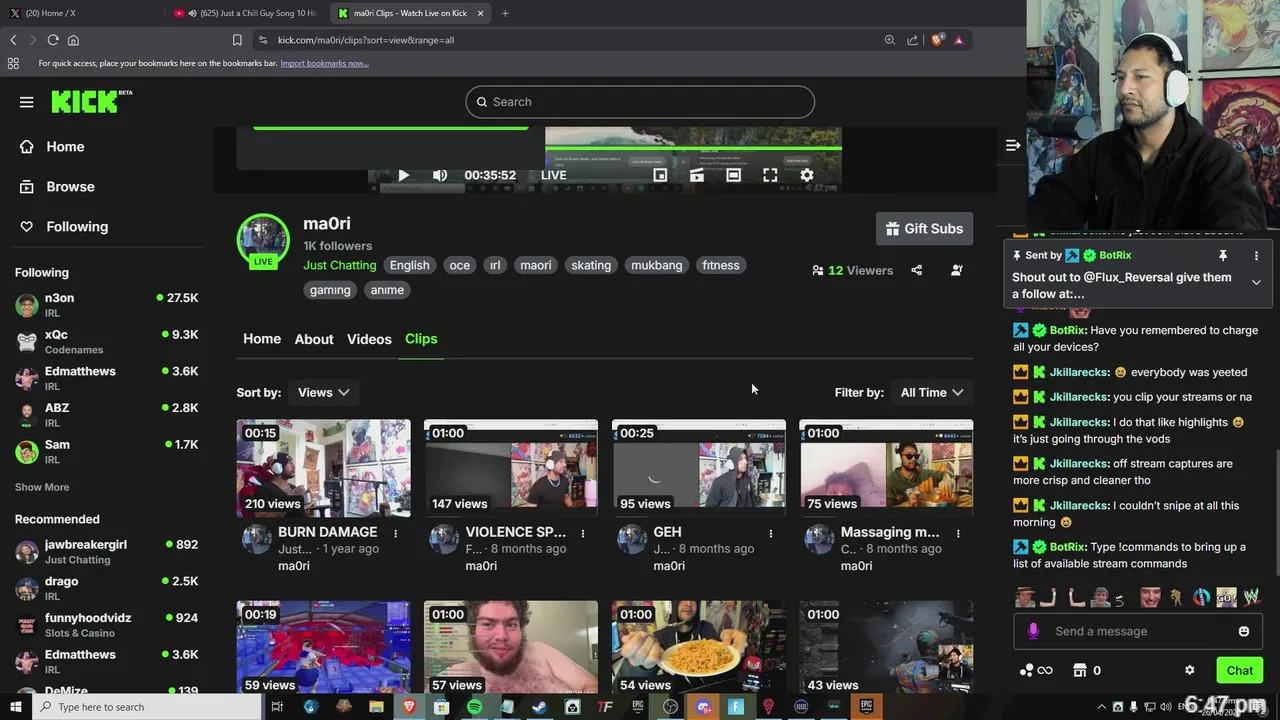Reload the browser page

(x=53, y=40)
